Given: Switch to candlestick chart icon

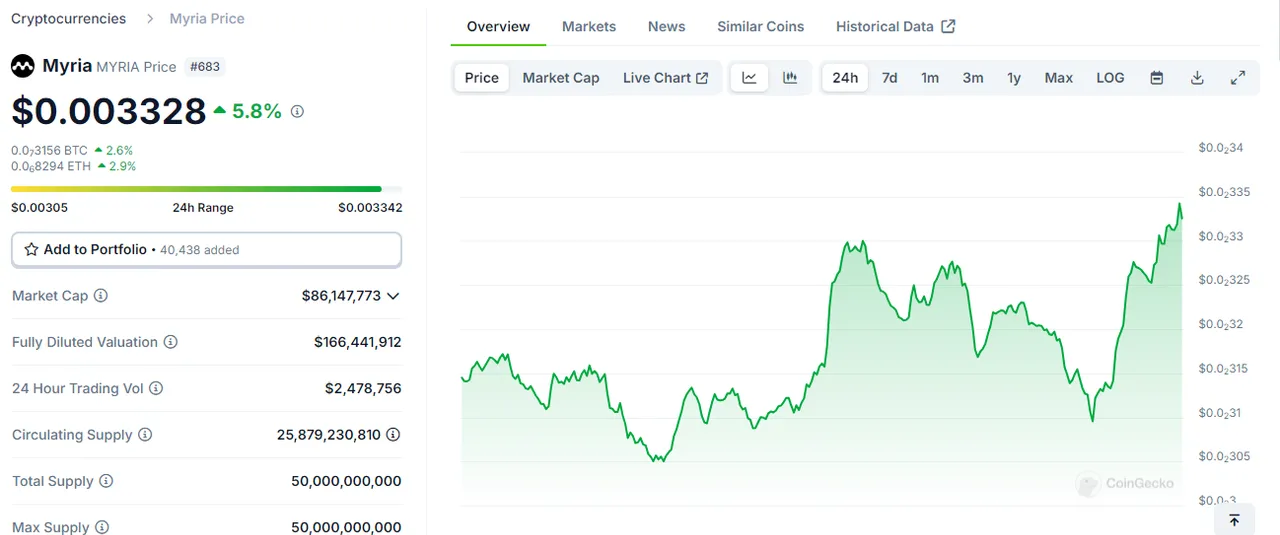Looking at the screenshot, I should 790,78.
